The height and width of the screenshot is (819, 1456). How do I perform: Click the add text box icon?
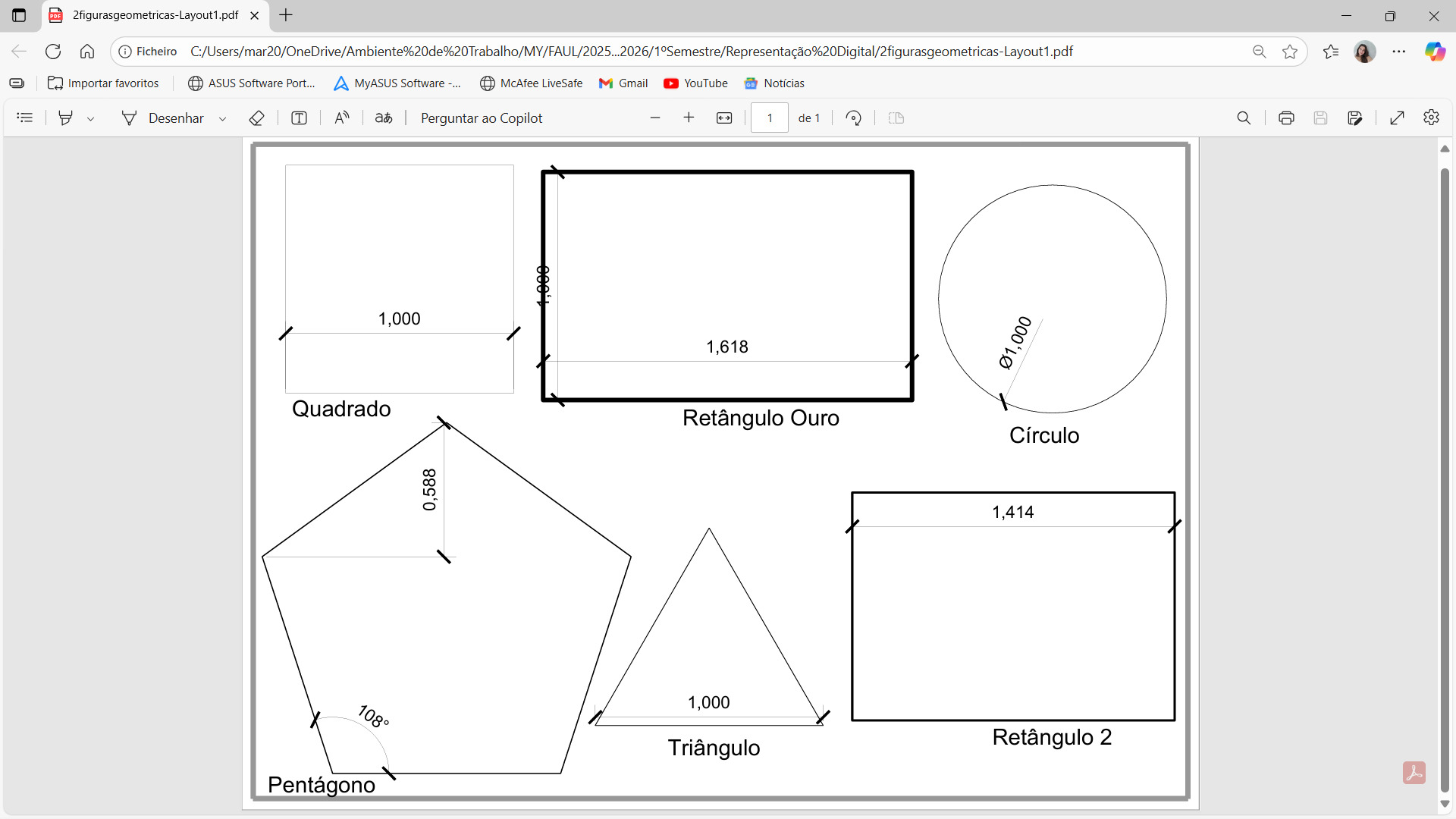tap(299, 118)
